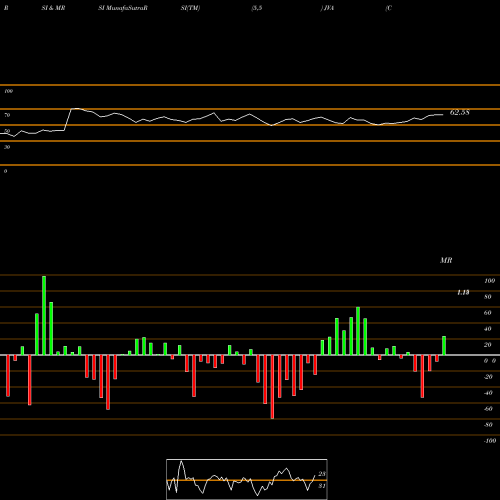Click the longest red MR histogram bar
The width and height of the screenshot is (500, 500).
272,387
